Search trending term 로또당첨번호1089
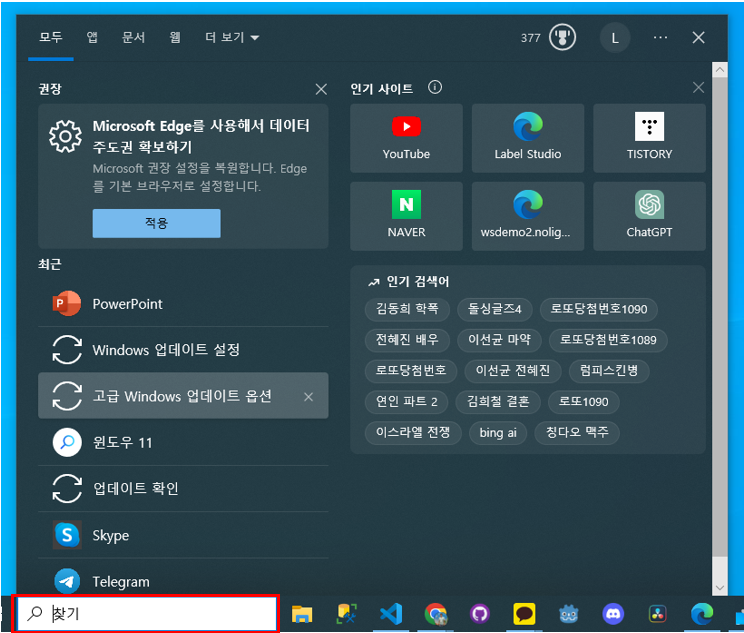Viewport: 744px width, 633px height. (x=608, y=340)
